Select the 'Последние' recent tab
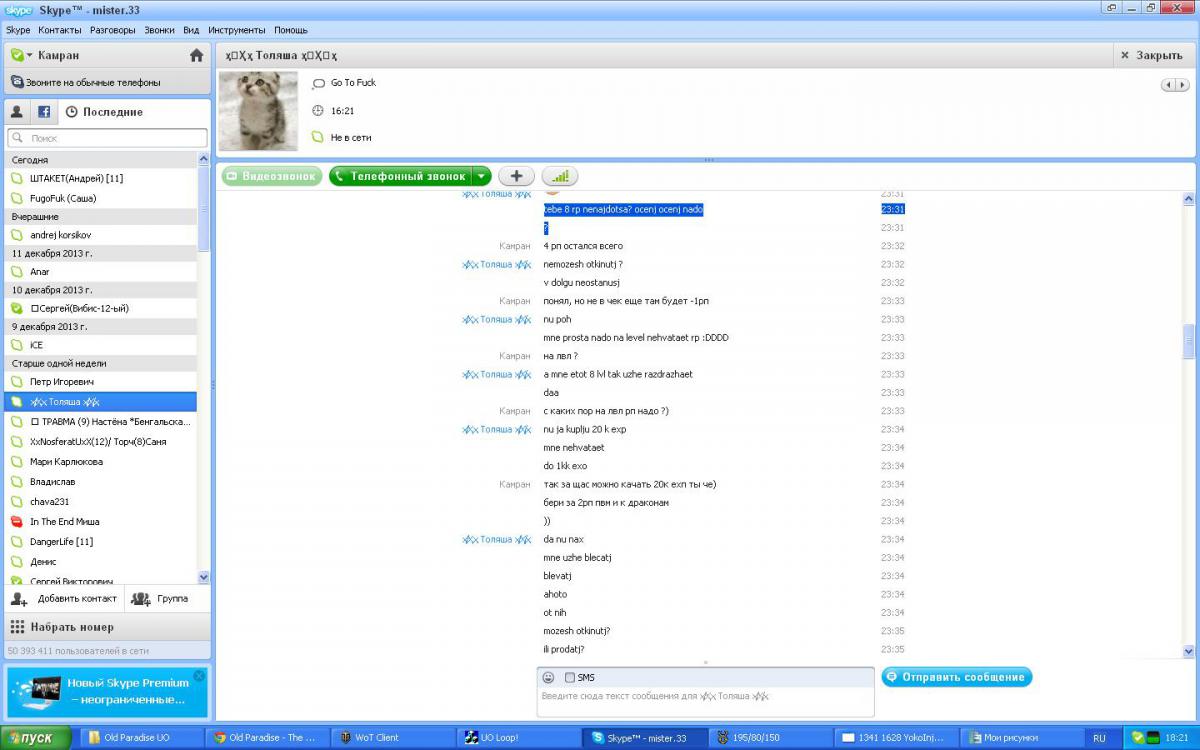Screen dimensions: 1200x750 pos(104,112)
